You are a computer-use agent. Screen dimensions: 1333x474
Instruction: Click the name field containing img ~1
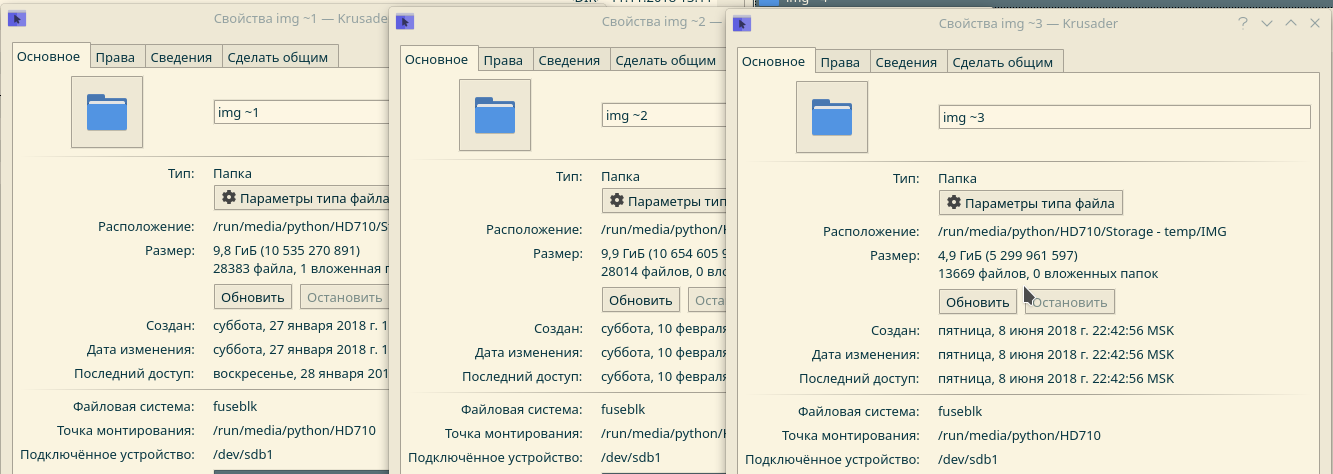coord(300,112)
